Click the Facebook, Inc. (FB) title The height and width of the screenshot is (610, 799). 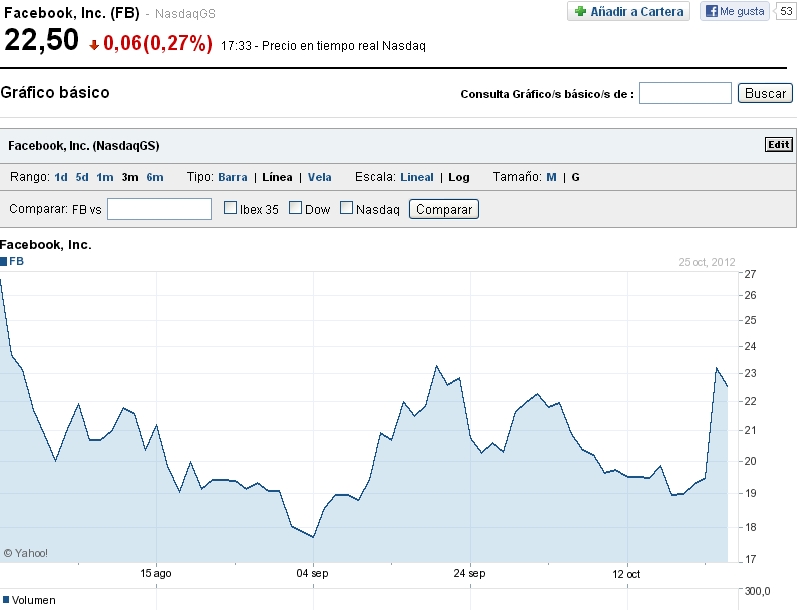(x=72, y=13)
